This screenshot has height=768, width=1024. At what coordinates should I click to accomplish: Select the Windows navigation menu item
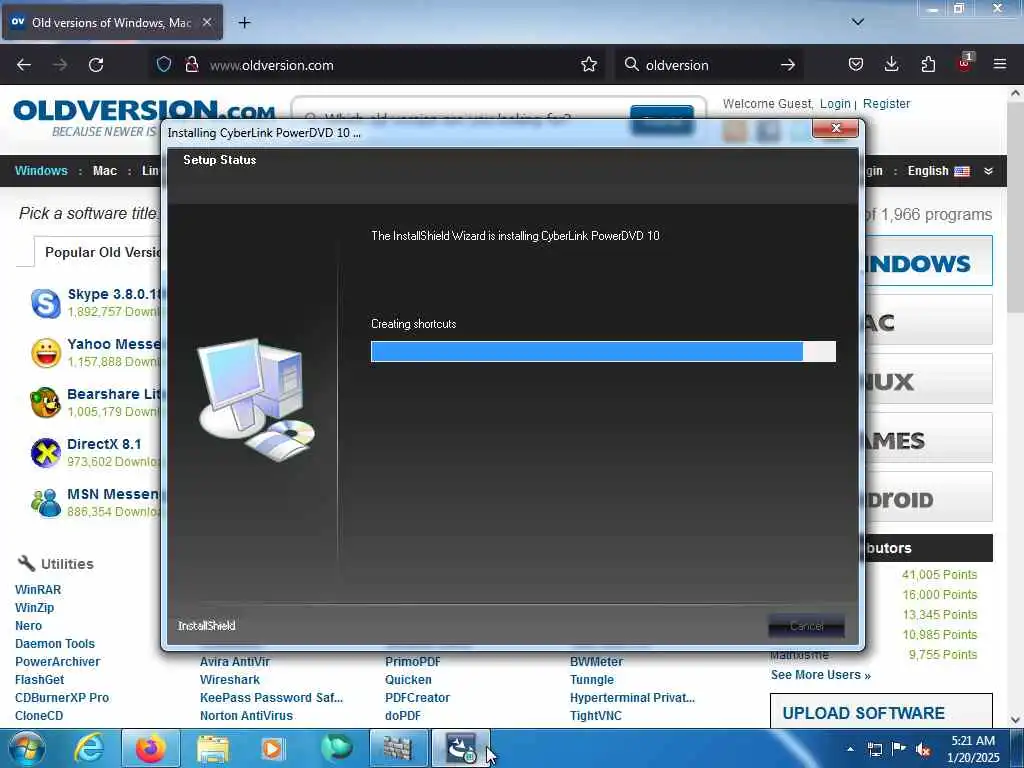[41, 170]
